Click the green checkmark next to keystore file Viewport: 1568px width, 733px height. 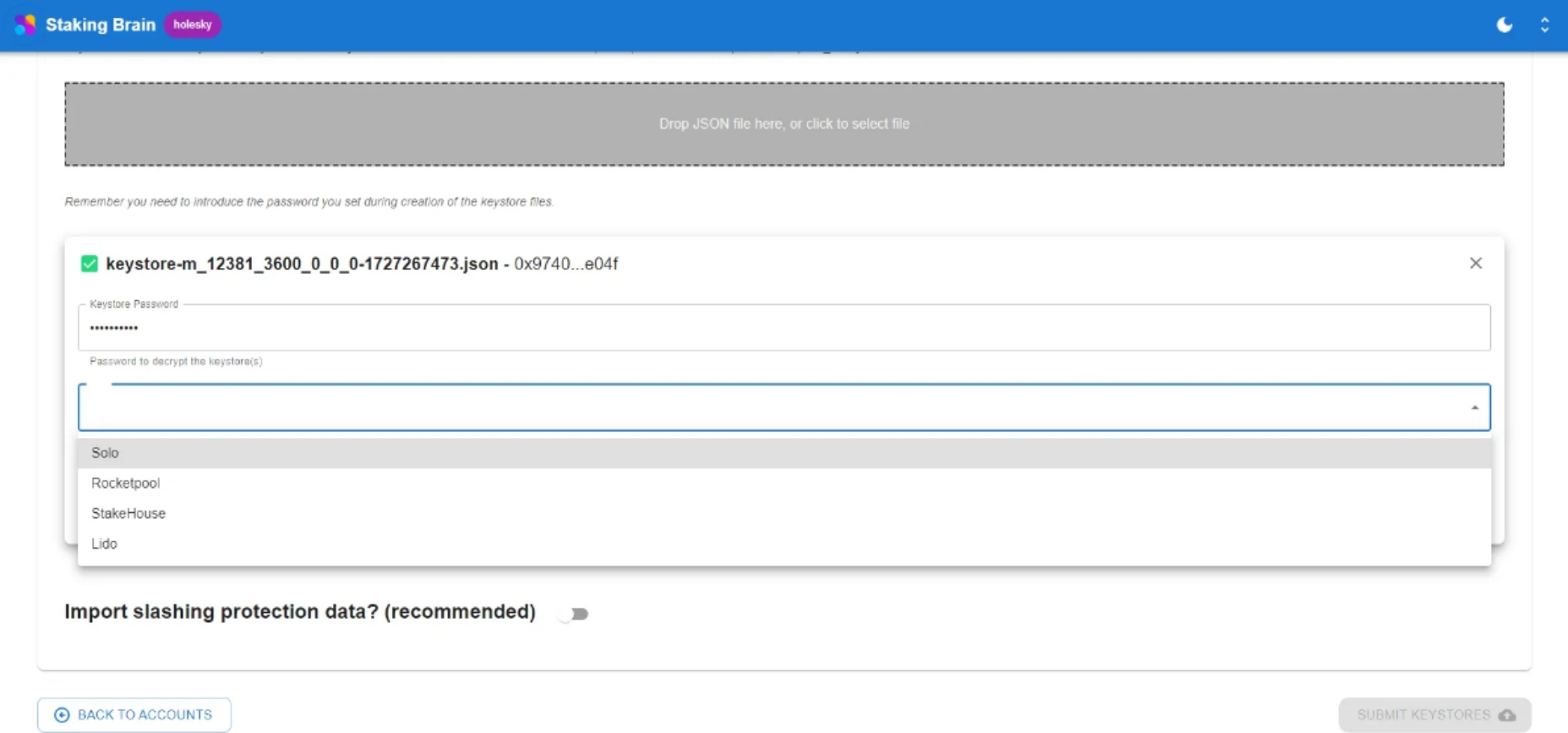[89, 264]
